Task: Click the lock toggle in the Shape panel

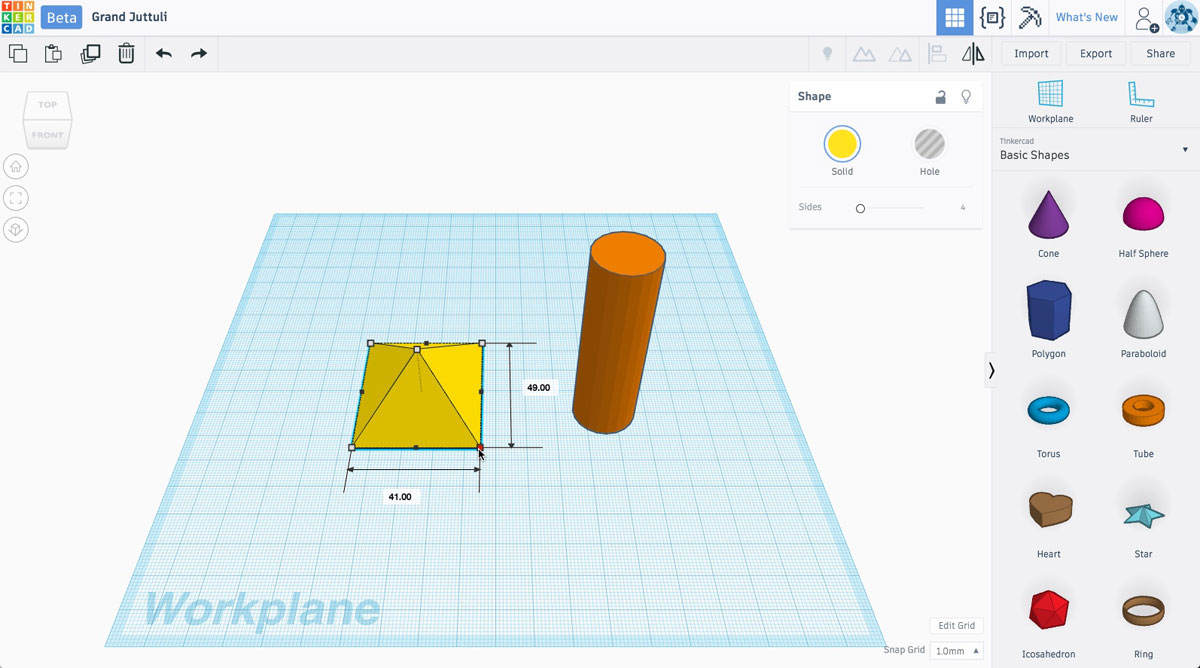Action: tap(940, 96)
